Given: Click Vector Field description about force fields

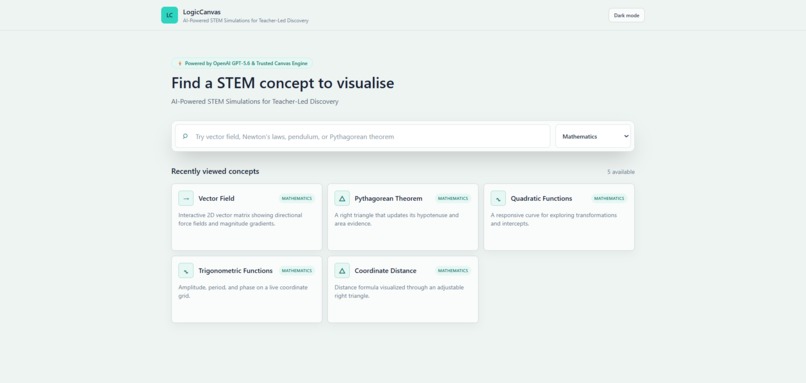Looking at the screenshot, I should [240, 220].
